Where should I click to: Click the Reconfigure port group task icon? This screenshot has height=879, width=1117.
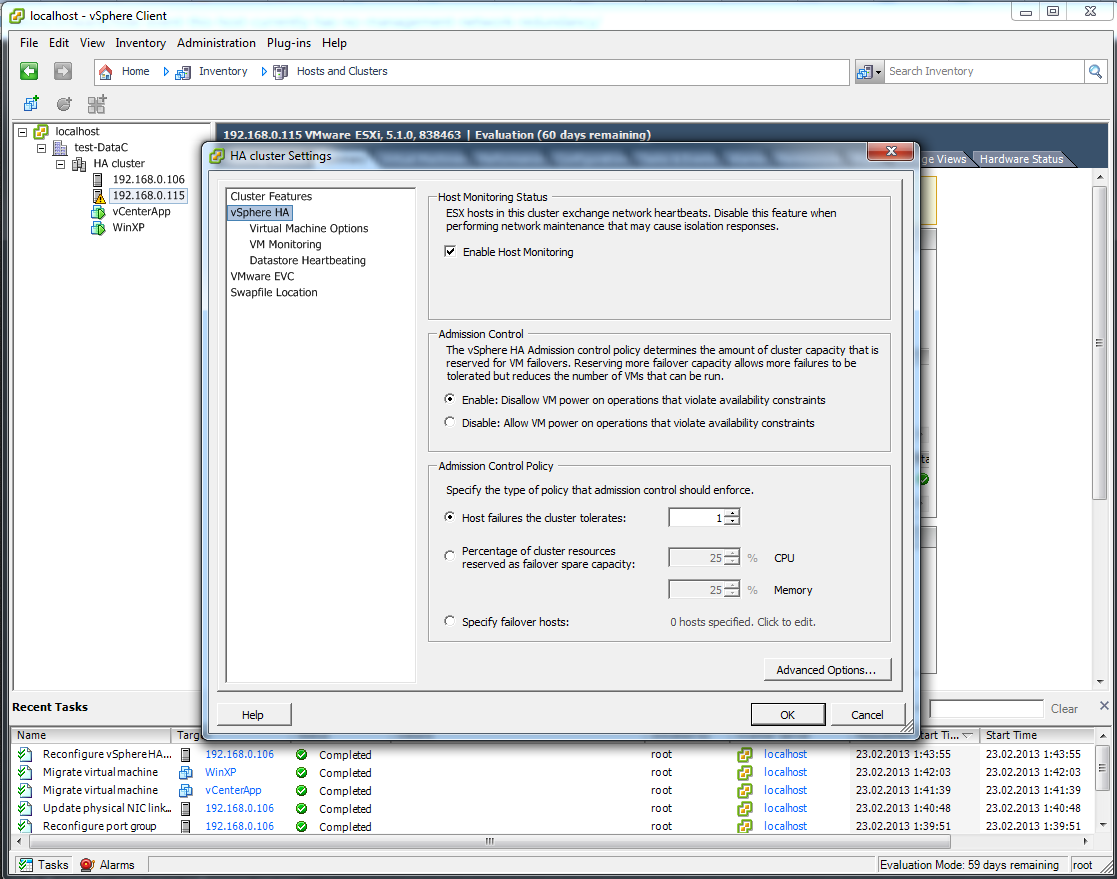[26, 826]
